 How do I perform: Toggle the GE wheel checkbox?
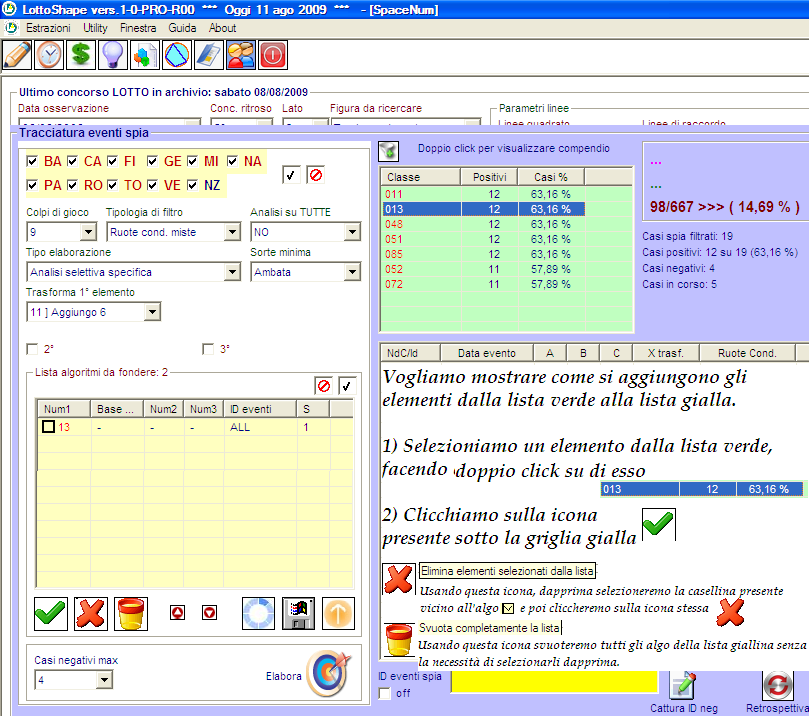click(x=152, y=161)
